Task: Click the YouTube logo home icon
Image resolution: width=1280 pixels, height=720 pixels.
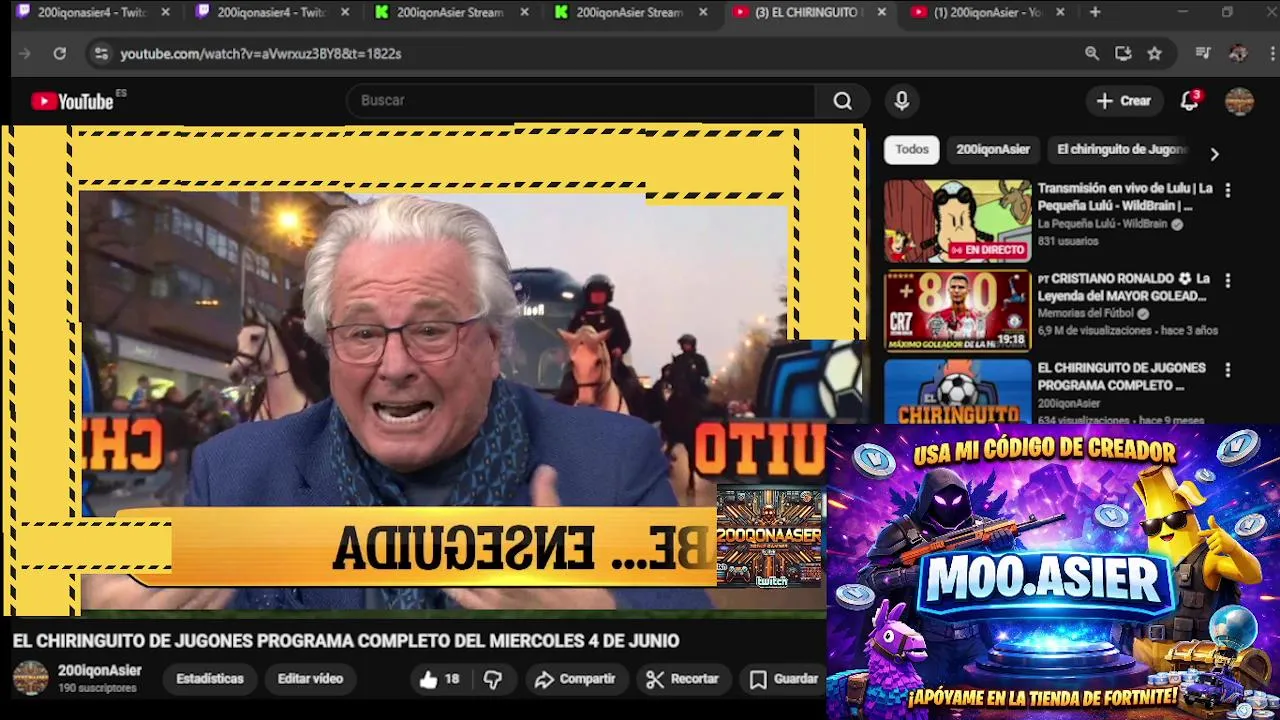Action: [72, 101]
